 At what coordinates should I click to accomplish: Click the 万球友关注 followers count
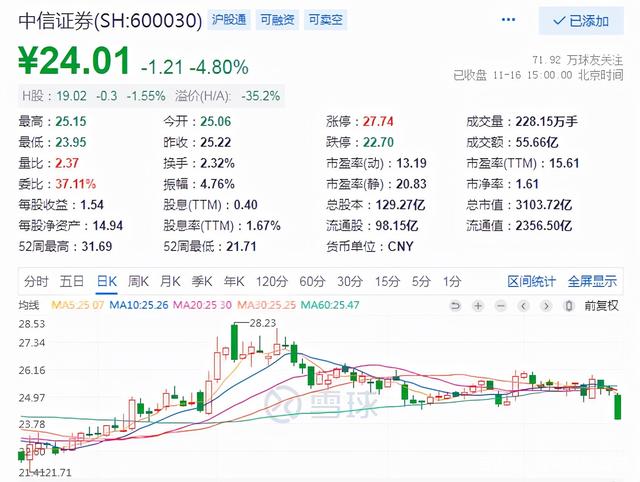tap(578, 60)
